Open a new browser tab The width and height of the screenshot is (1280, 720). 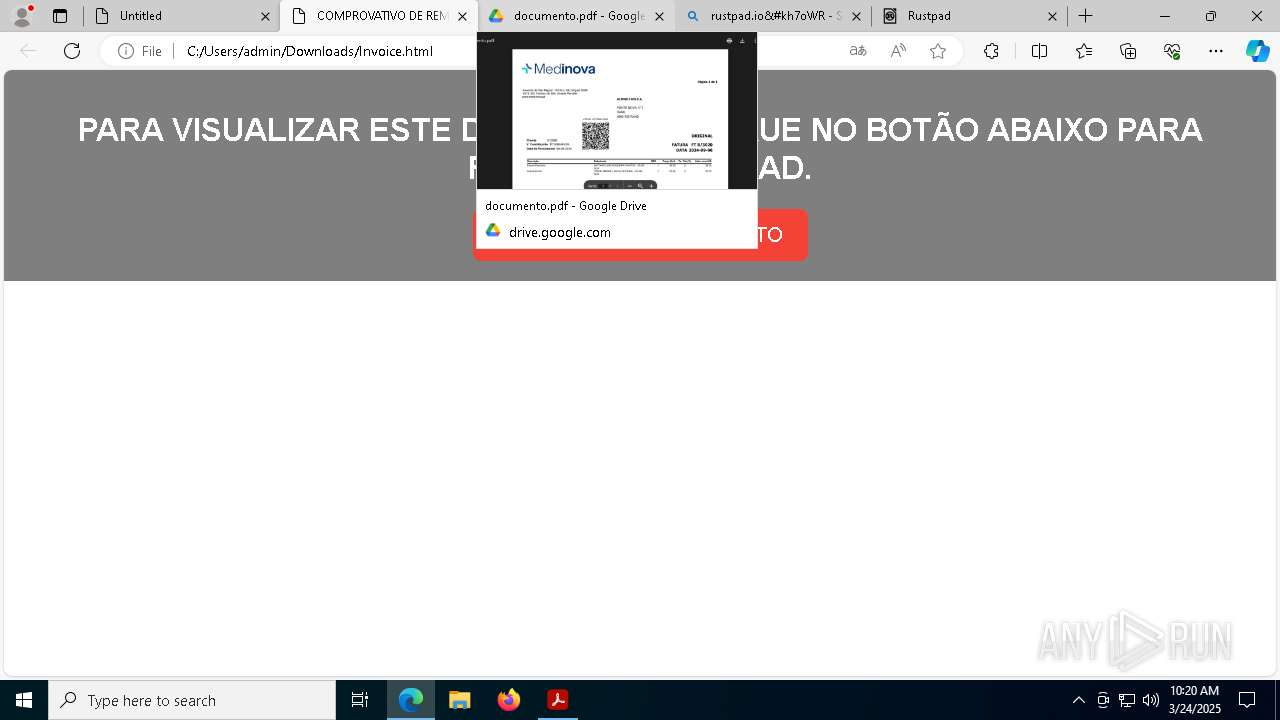pyautogui.click(x=1086, y=16)
